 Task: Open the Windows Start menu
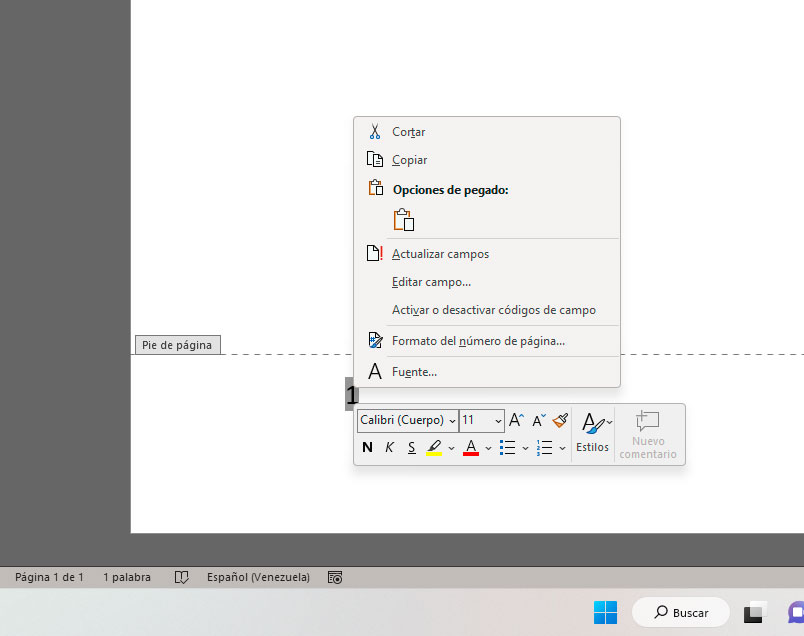point(605,612)
